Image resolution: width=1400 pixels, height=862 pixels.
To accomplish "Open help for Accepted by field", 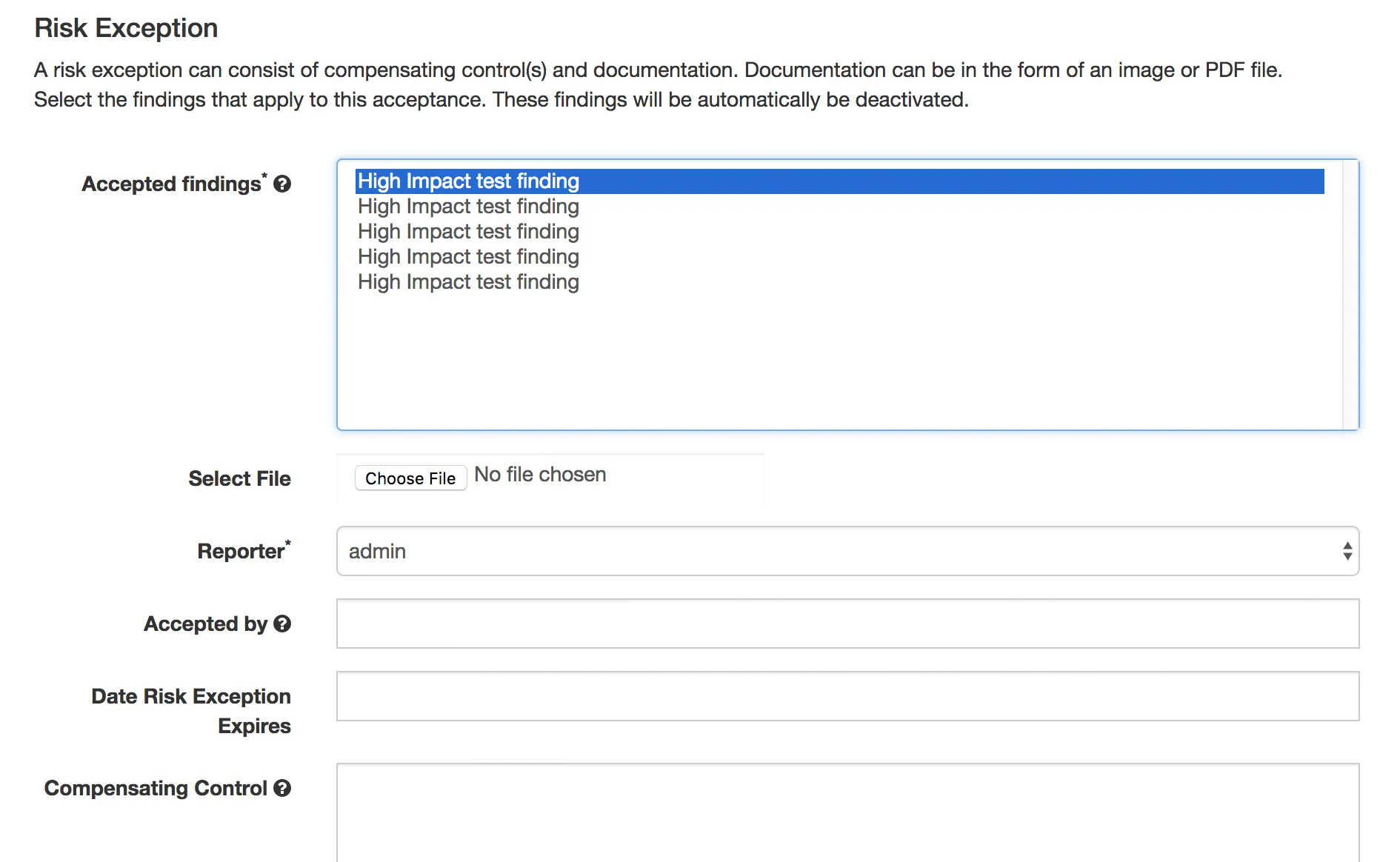I will coord(283,624).
